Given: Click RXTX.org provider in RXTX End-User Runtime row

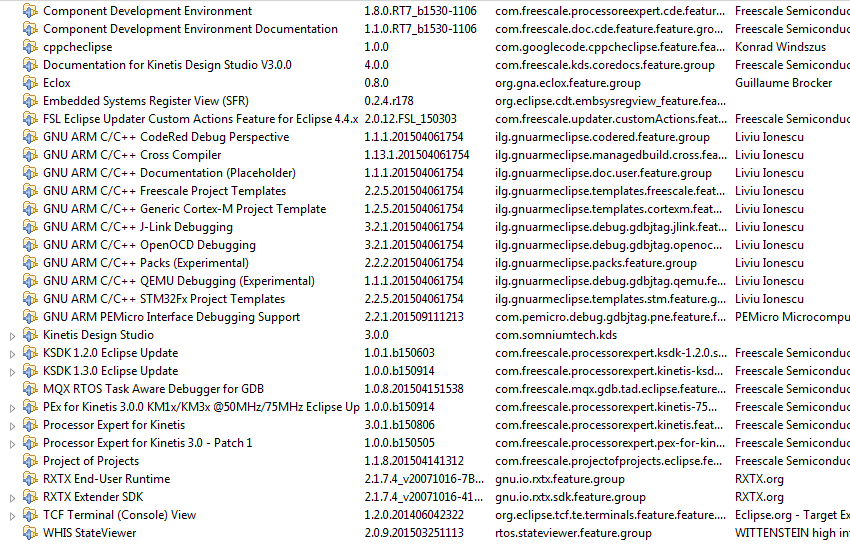Looking at the screenshot, I should click(759, 479).
